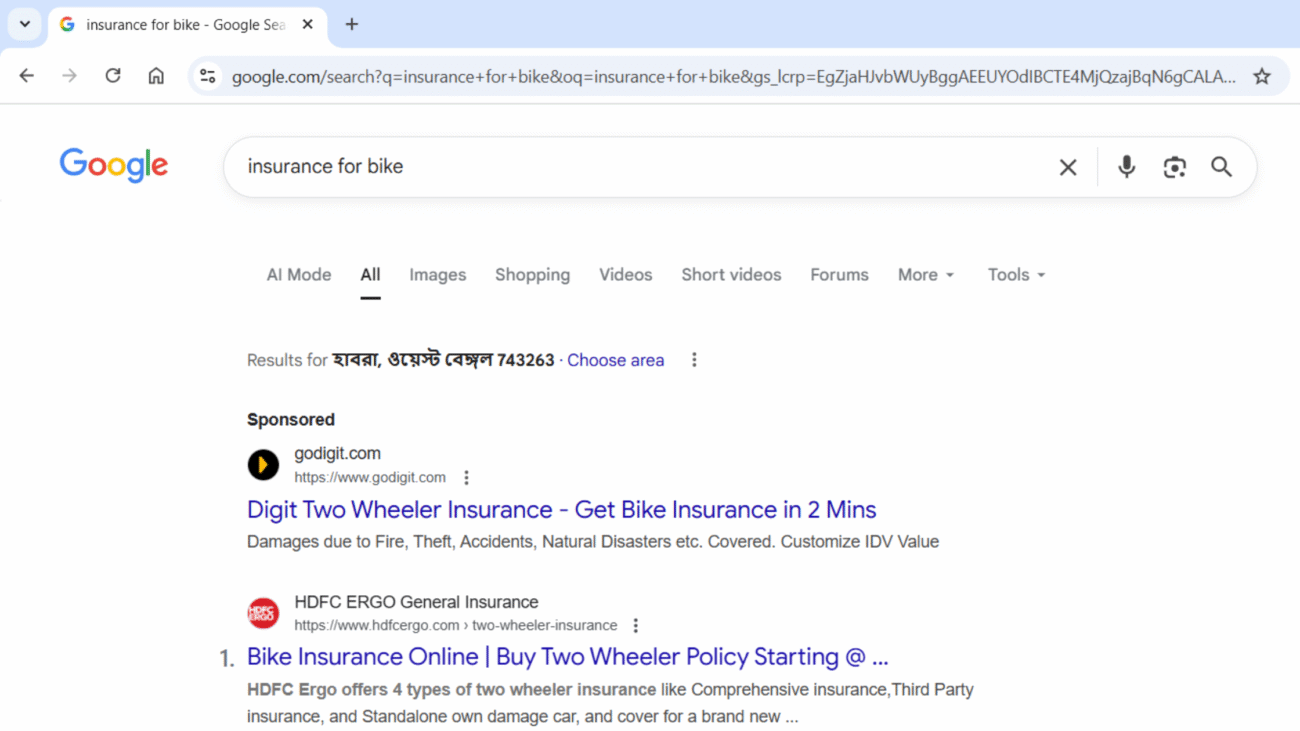
Task: Open Google Lens image search icon
Action: click(x=1174, y=167)
